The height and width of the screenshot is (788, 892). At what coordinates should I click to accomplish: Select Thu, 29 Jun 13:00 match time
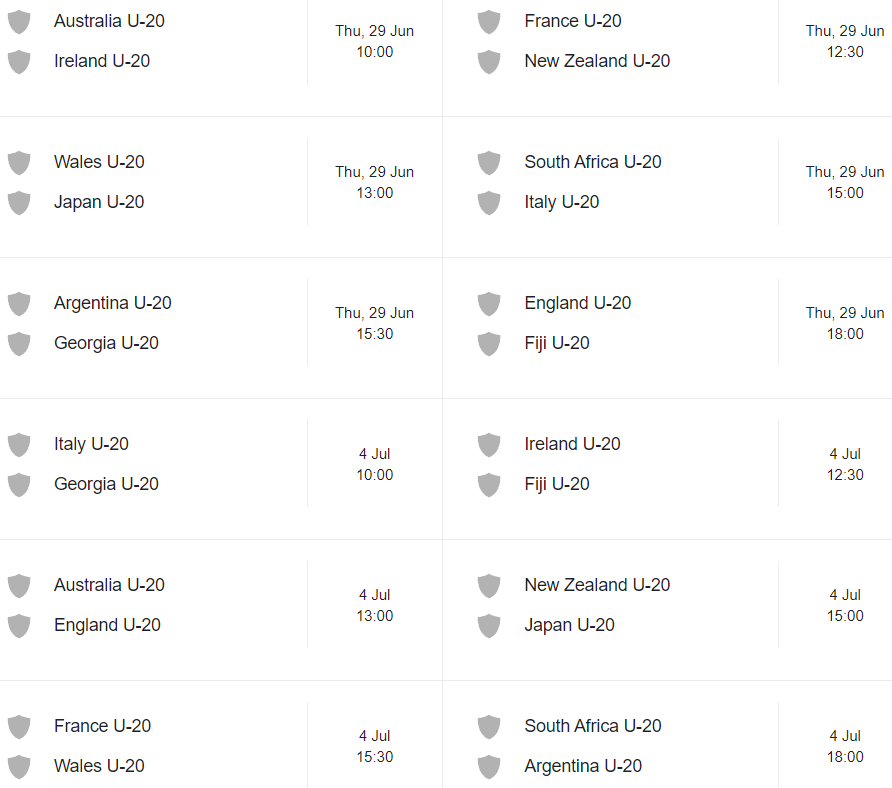[374, 182]
